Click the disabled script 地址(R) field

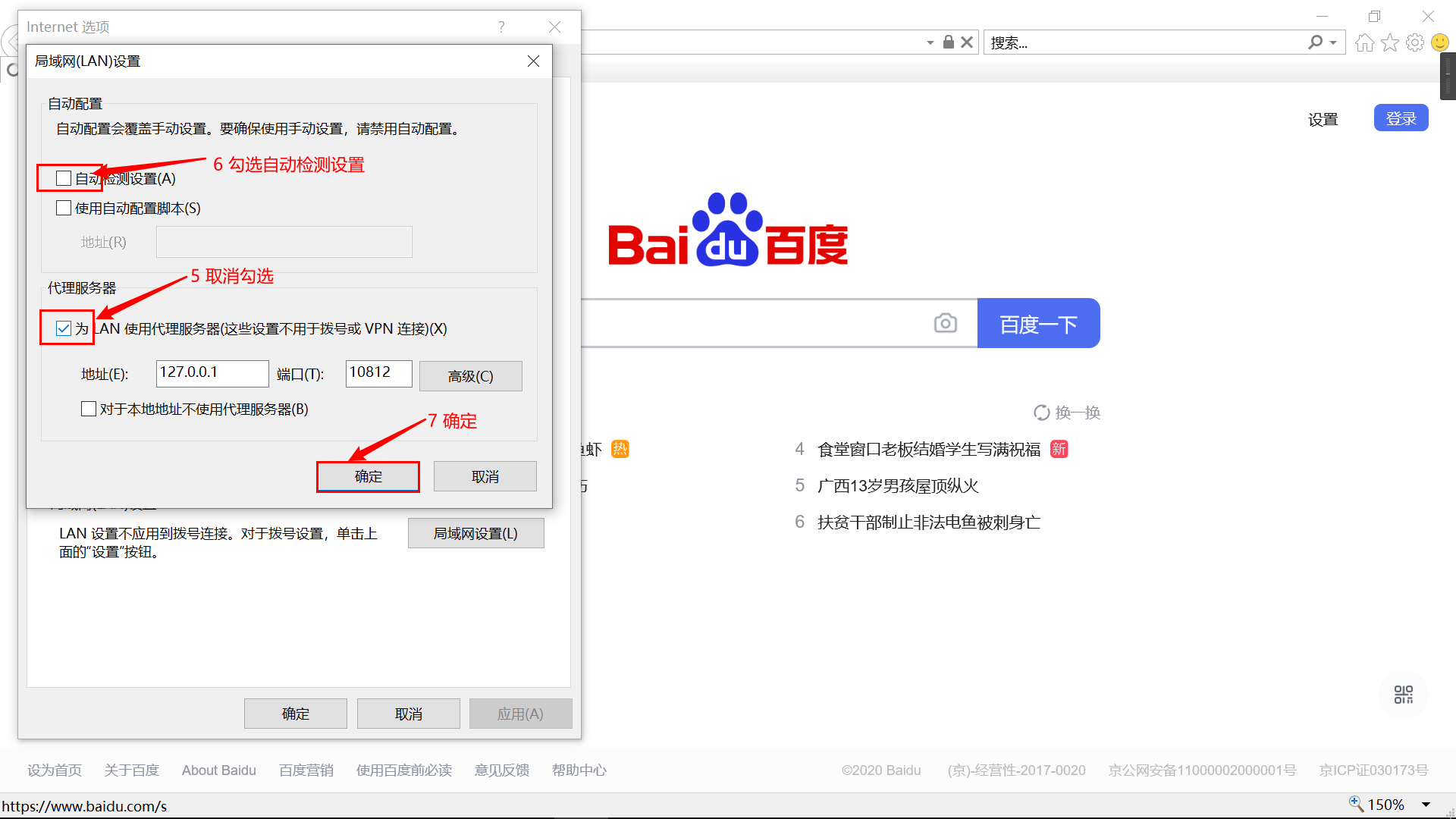284,242
